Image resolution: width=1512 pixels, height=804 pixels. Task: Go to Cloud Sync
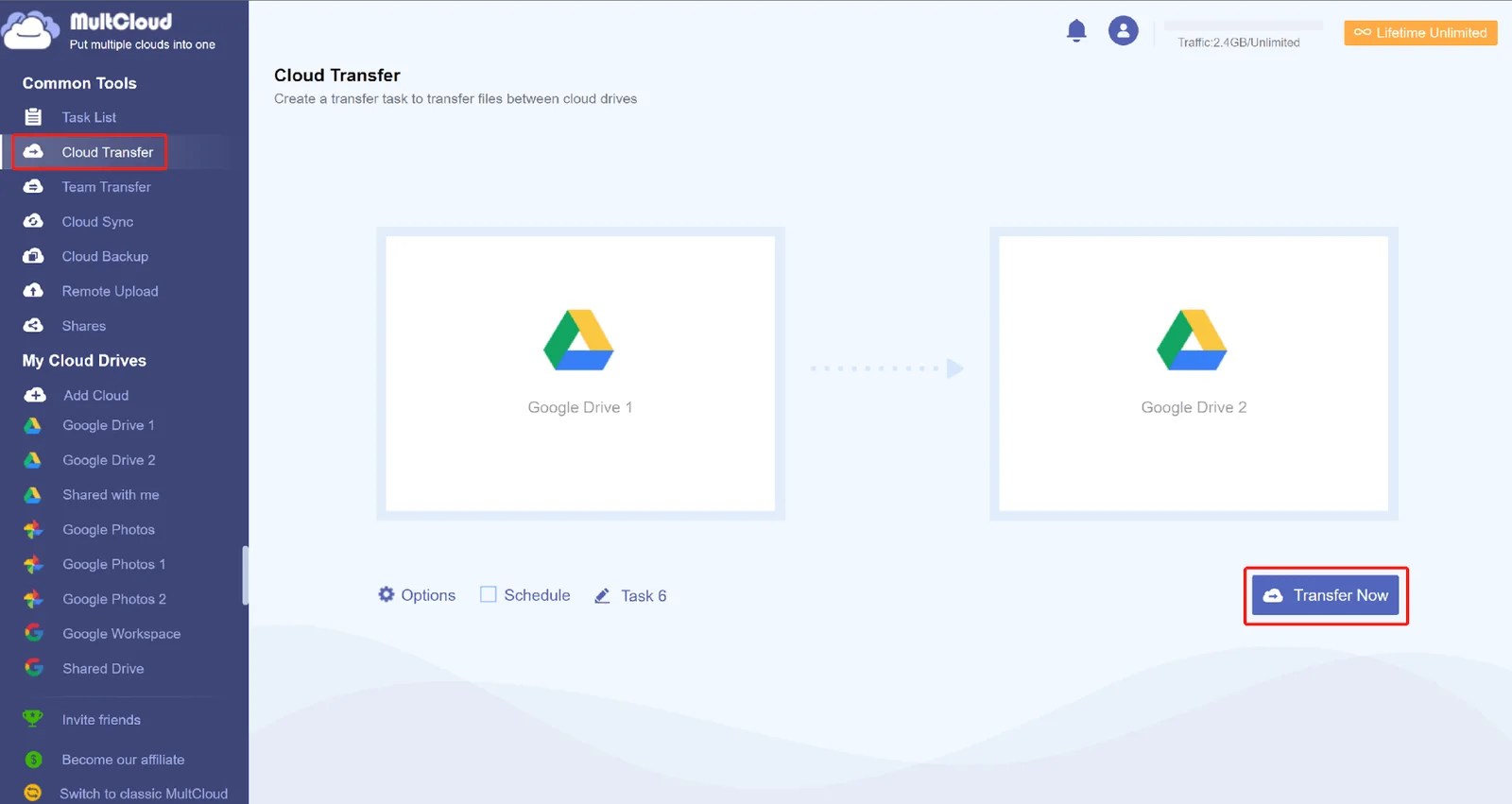97,222
